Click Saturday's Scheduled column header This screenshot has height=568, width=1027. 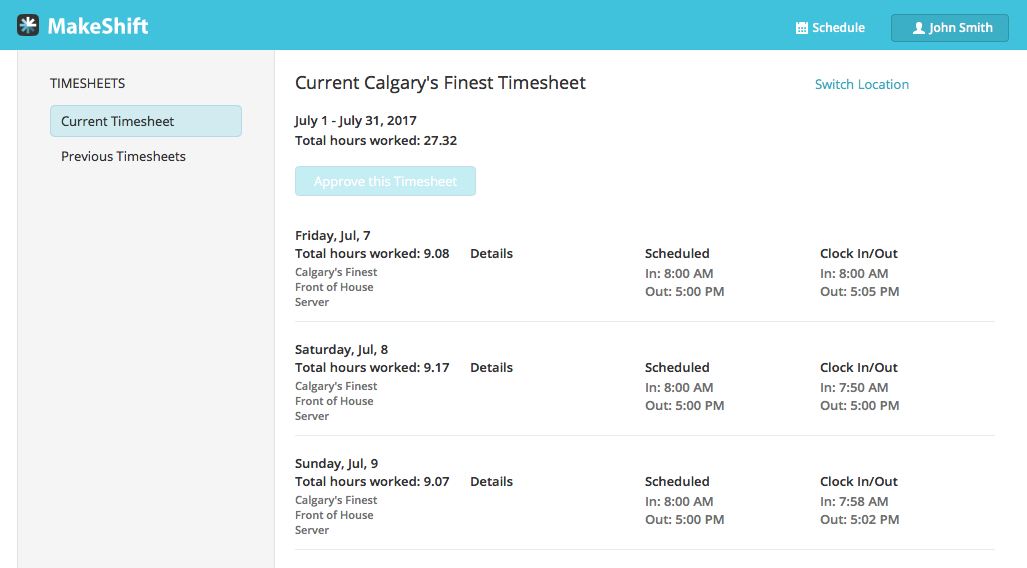pyautogui.click(x=677, y=367)
